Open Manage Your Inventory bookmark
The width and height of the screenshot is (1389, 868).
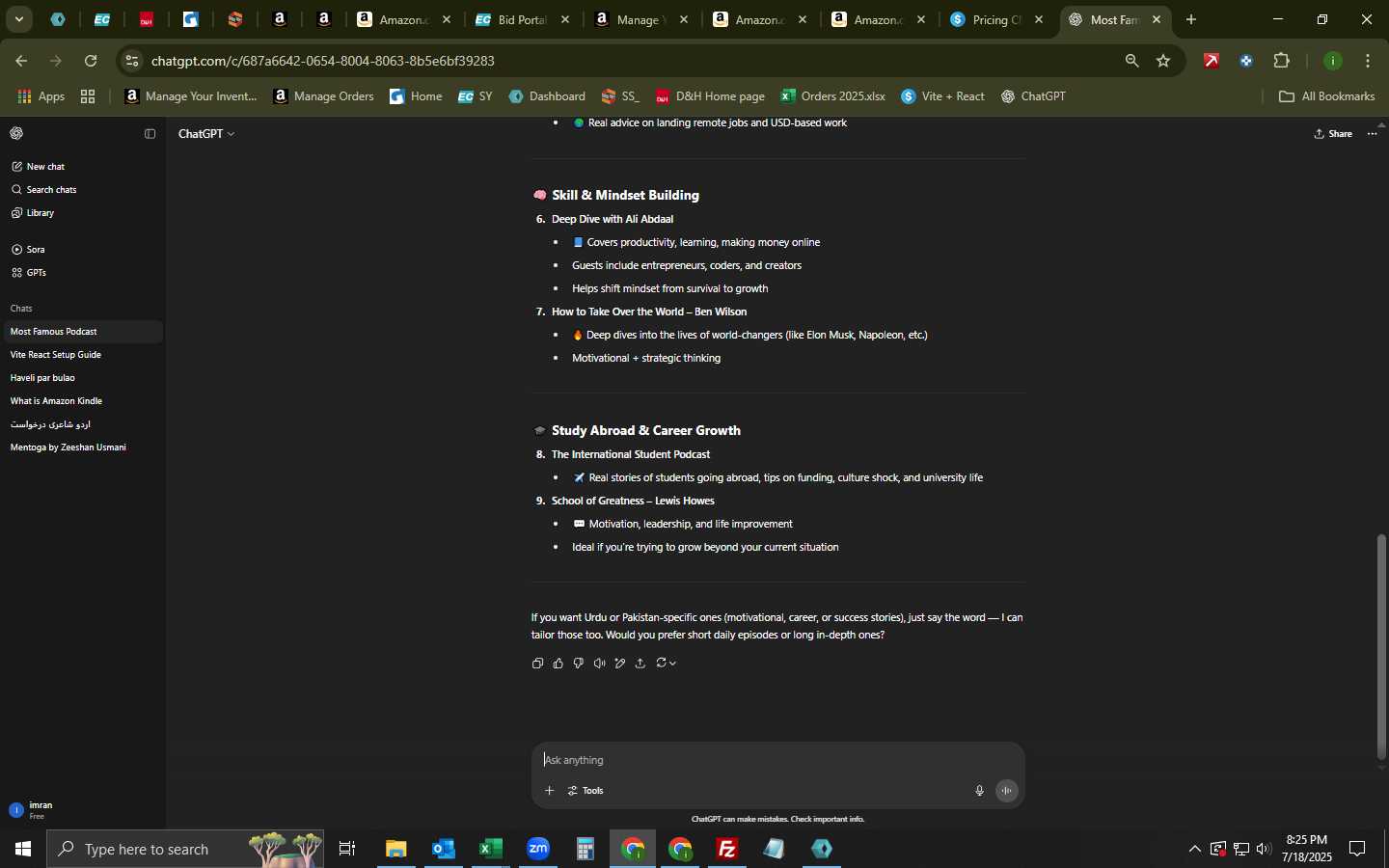click(191, 96)
